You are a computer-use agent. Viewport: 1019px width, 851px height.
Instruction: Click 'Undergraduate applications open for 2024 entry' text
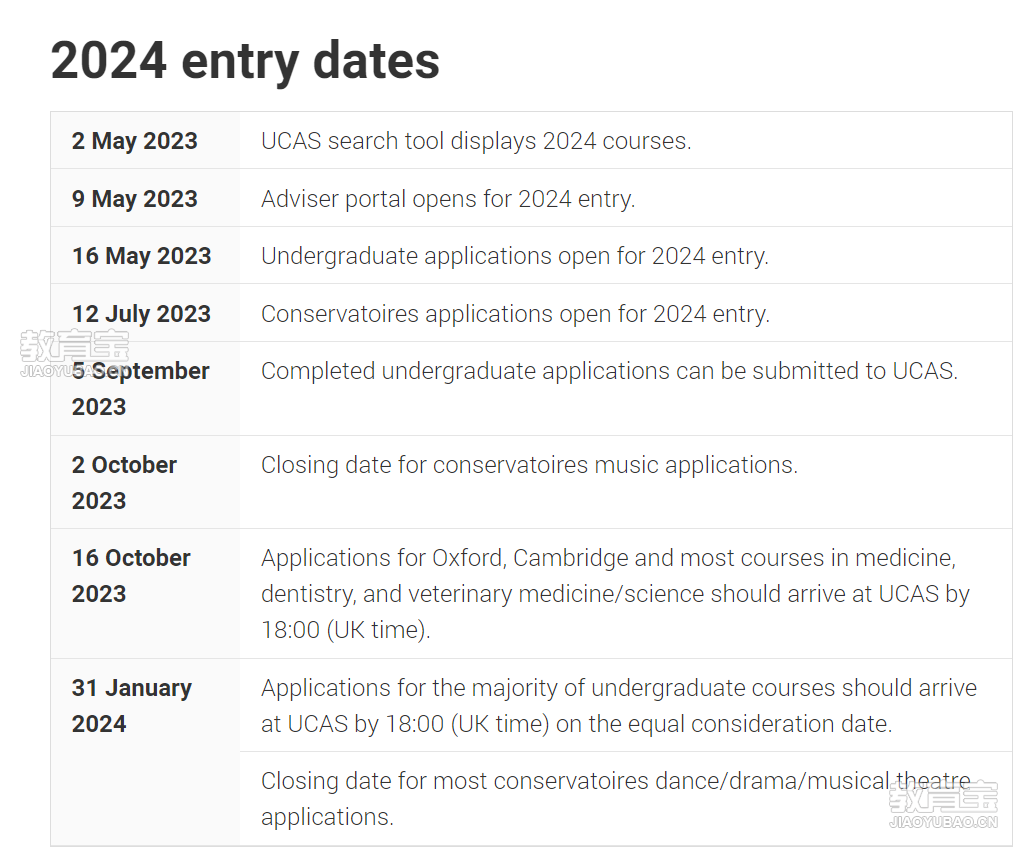click(515, 256)
